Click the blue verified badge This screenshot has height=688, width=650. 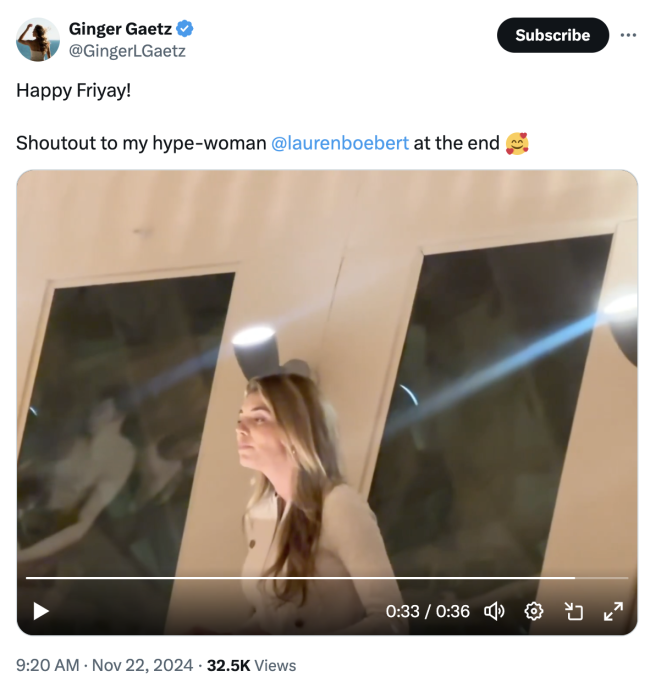[x=185, y=29]
